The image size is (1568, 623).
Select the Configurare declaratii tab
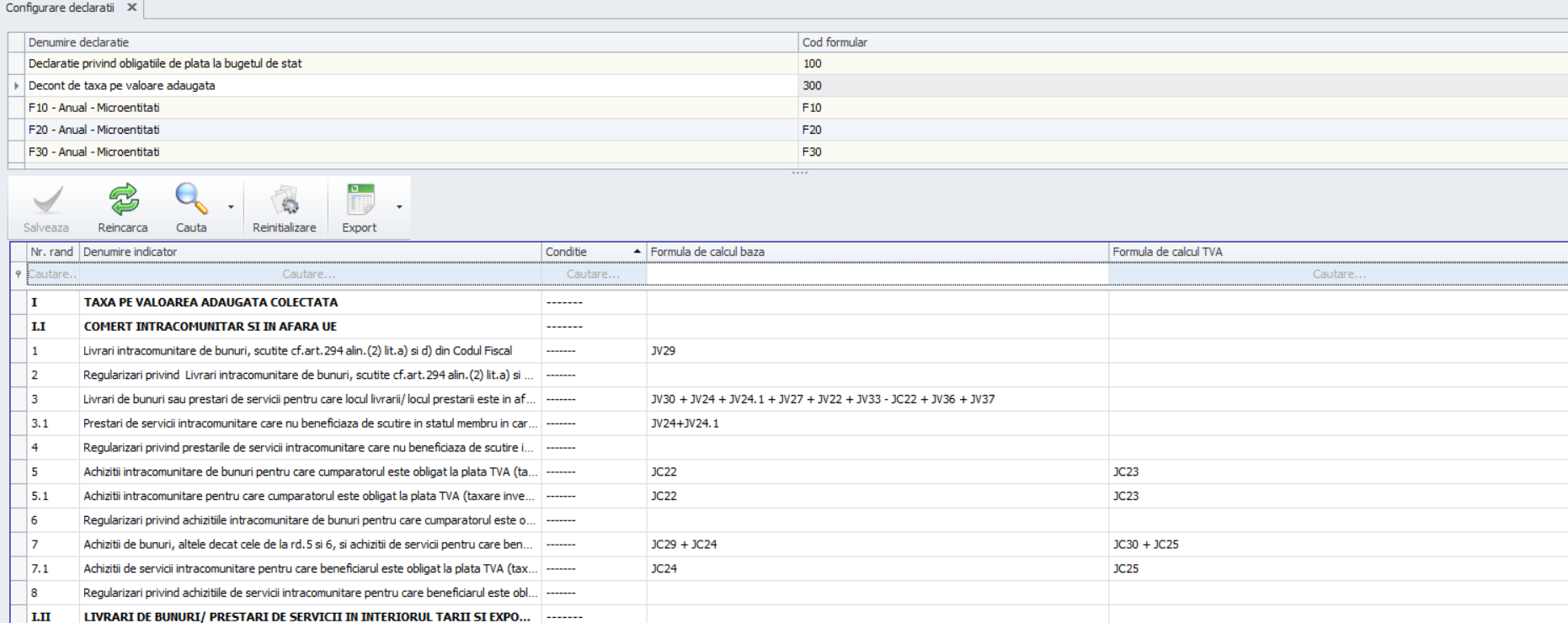tap(60, 8)
